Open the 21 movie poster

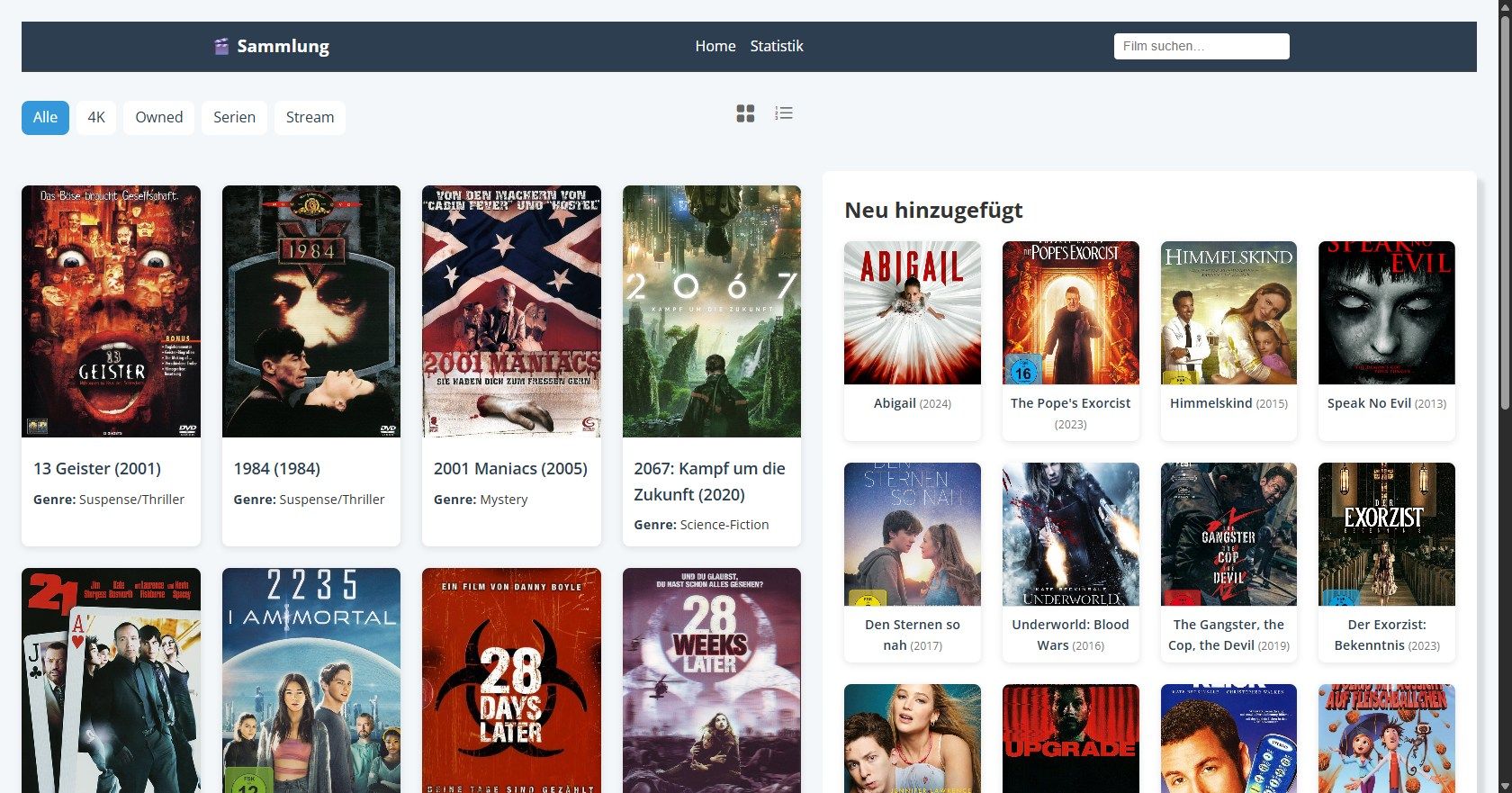tap(111, 680)
